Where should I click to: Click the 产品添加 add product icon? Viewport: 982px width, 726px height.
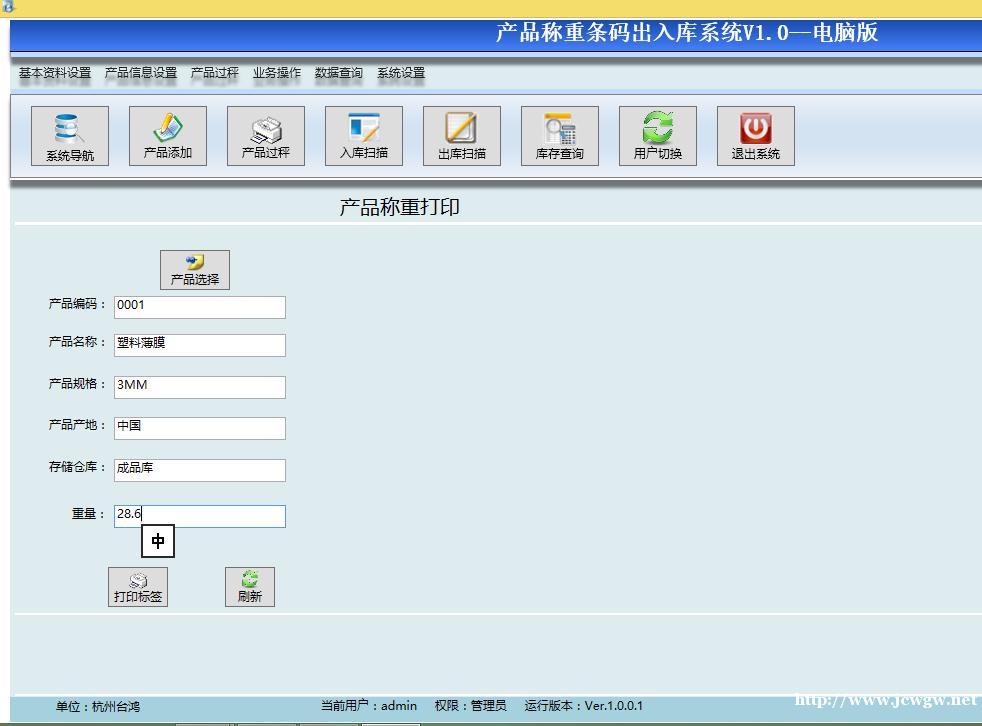168,136
